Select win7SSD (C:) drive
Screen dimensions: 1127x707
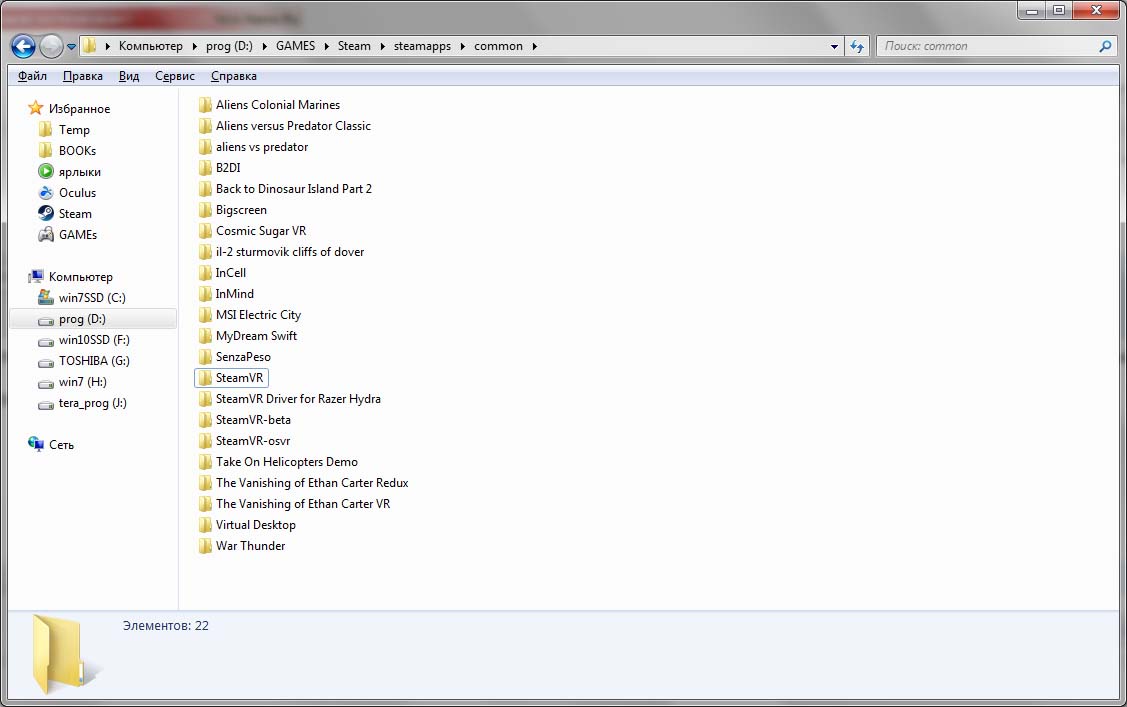coord(82,297)
